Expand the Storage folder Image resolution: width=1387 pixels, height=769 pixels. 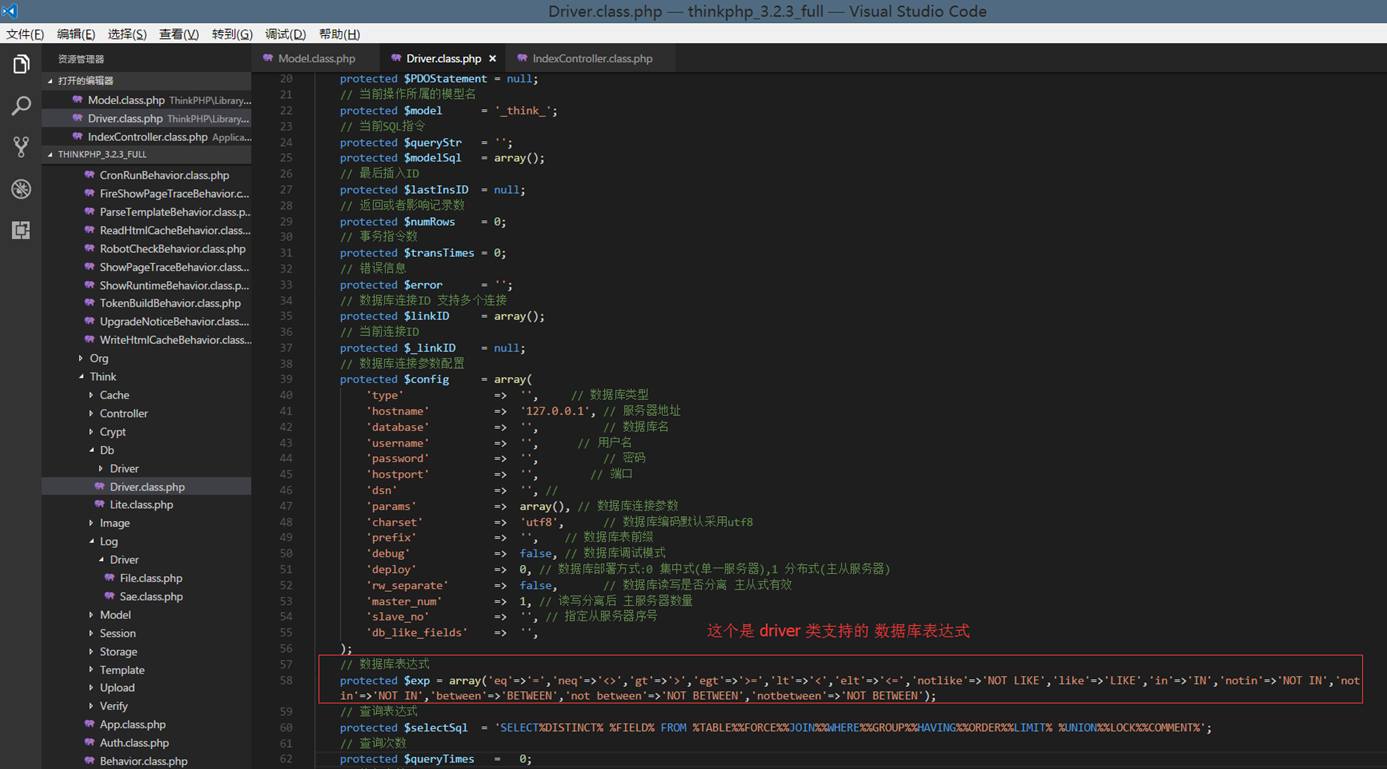tap(118, 652)
